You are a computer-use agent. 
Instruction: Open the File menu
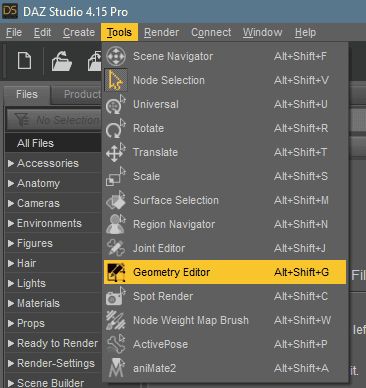coord(14,32)
